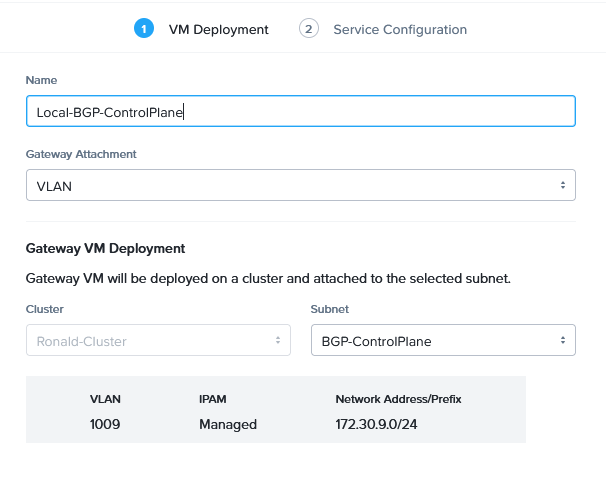Screen dimensions: 606x485
Task: Select the 172.30.9.0/24 network address
Action: click(378, 424)
